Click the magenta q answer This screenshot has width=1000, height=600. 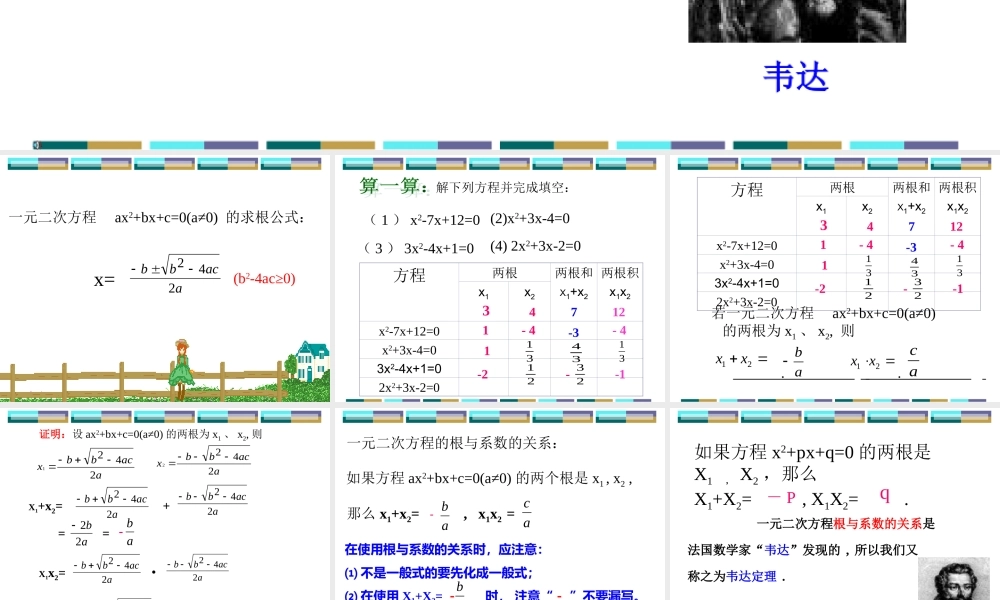pos(885,494)
